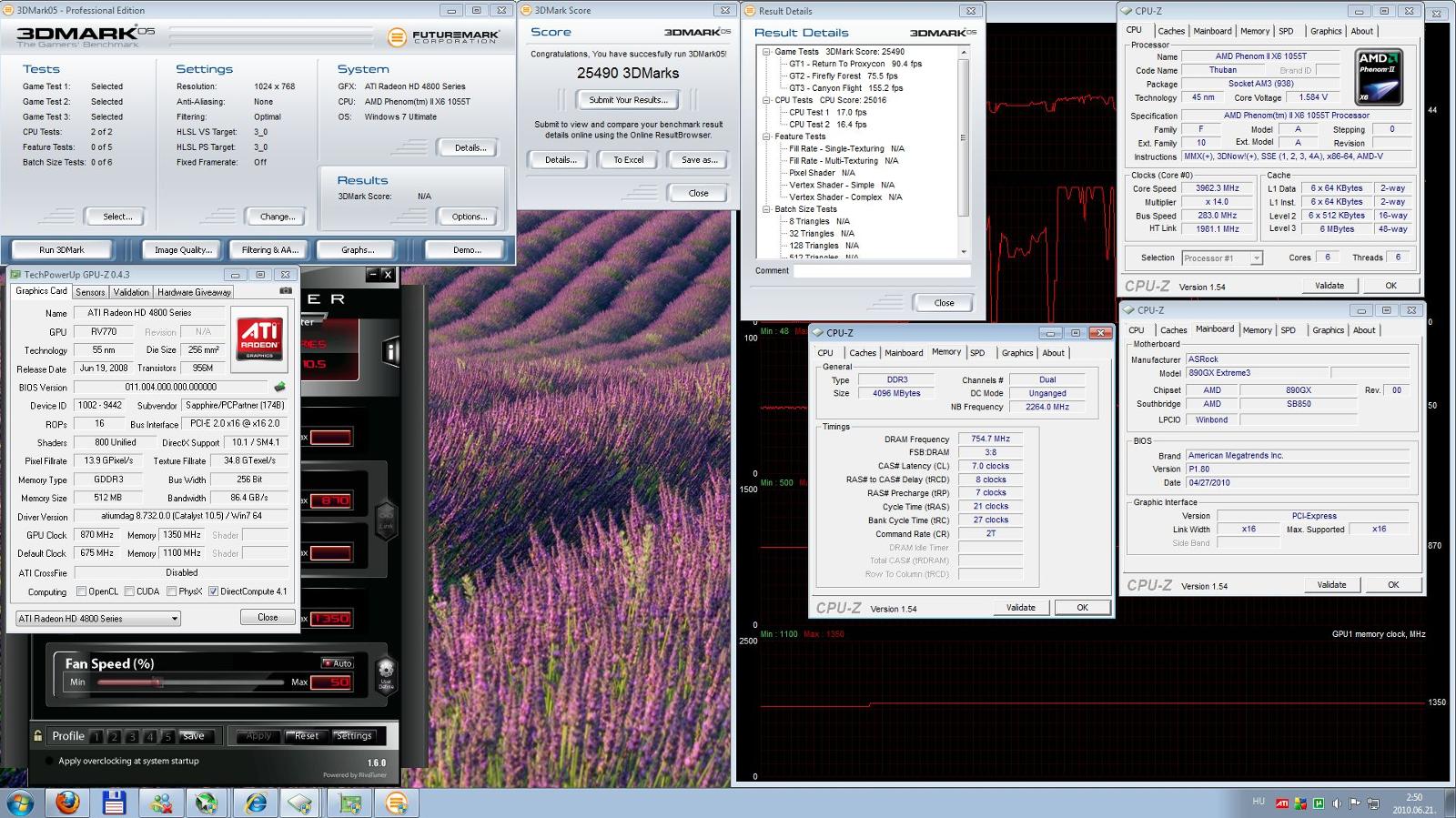Image resolution: width=1456 pixels, height=818 pixels.
Task: Toggle the OpenCL checkbox in GPU-Z
Action: click(x=82, y=591)
